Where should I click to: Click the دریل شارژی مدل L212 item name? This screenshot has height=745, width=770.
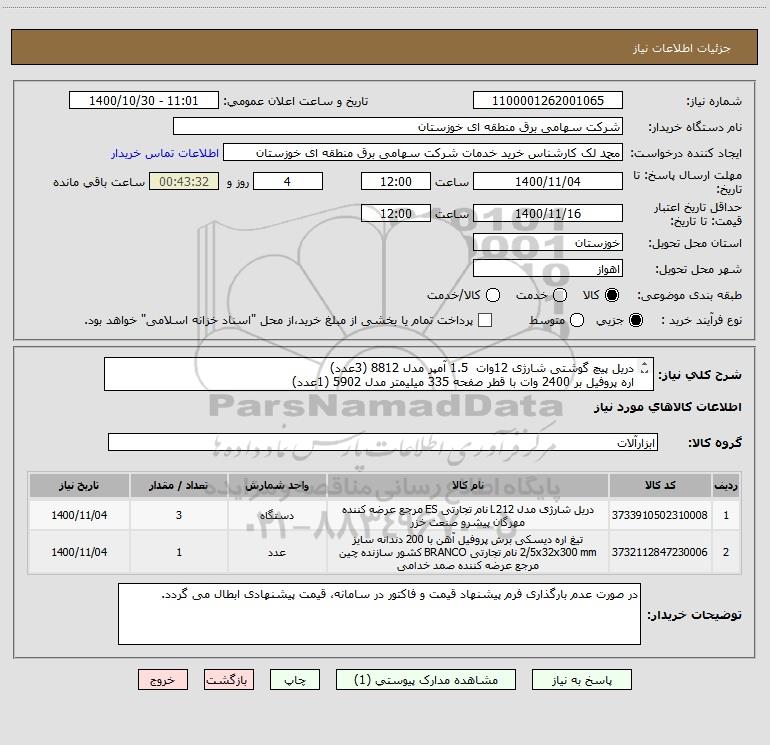click(468, 516)
